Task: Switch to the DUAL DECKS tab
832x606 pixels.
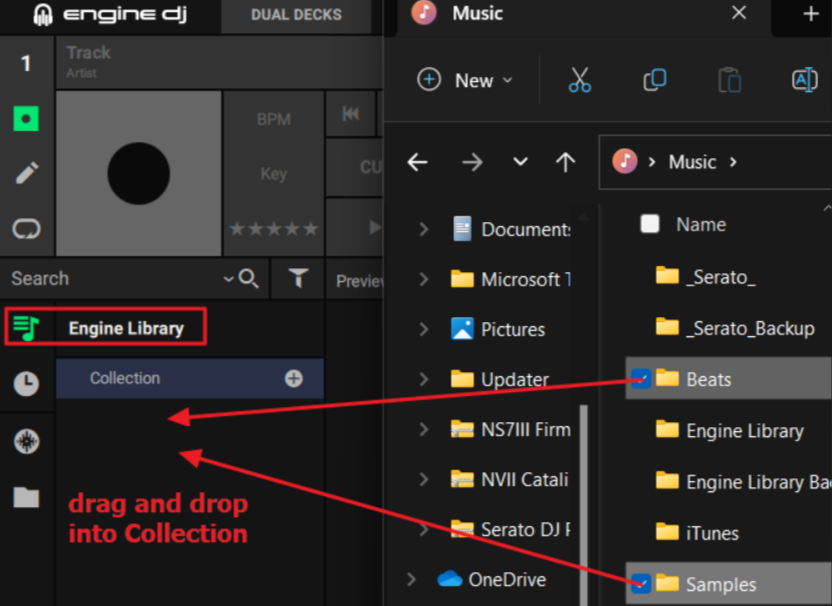Action: (296, 14)
